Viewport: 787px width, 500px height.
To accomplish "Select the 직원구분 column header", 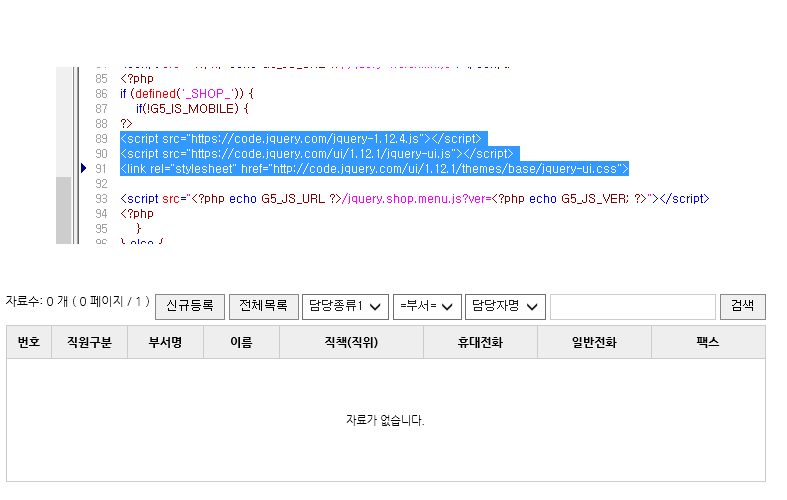I will (89, 342).
